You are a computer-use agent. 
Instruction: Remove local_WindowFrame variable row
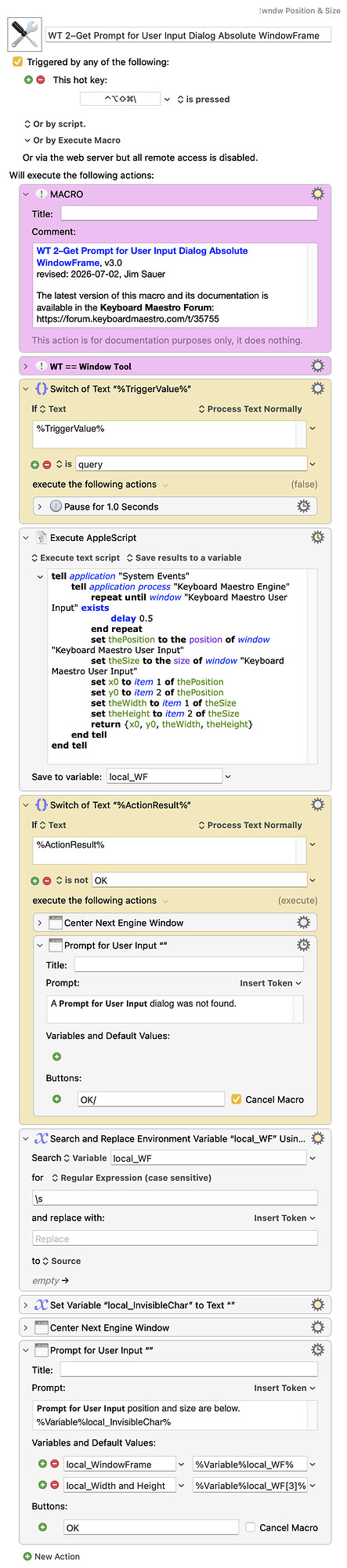[54, 1464]
